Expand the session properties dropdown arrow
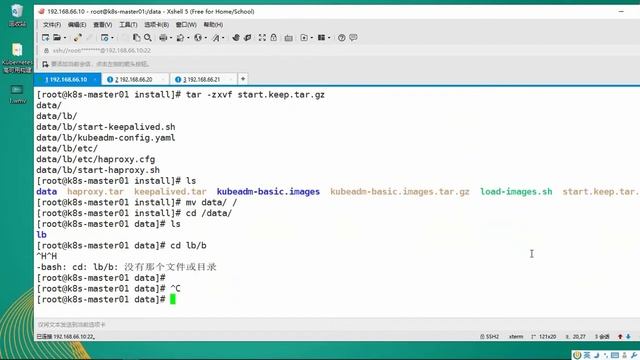The height and width of the screenshot is (360, 640). coord(112,38)
